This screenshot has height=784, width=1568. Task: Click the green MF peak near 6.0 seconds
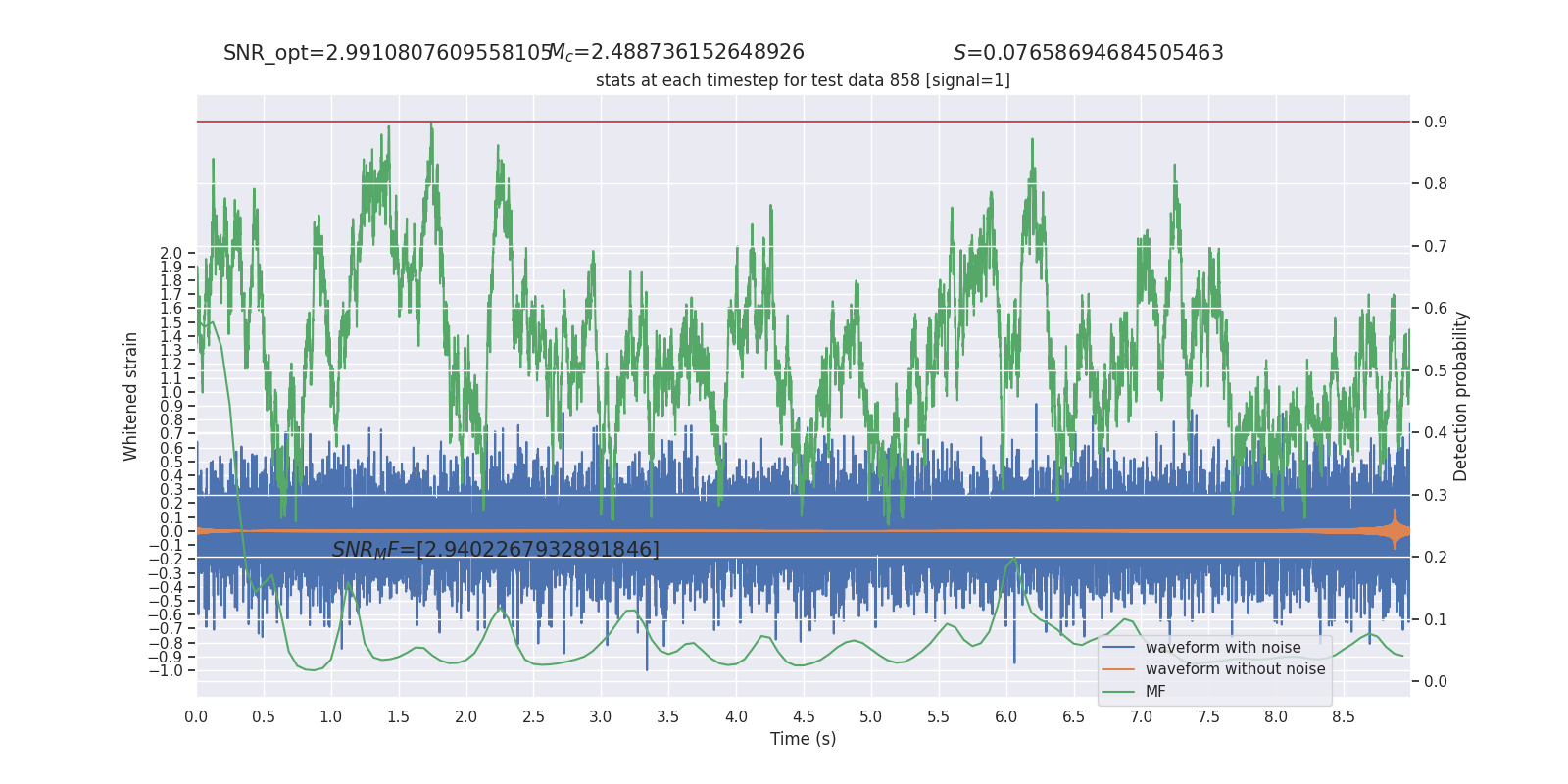coord(1012,560)
